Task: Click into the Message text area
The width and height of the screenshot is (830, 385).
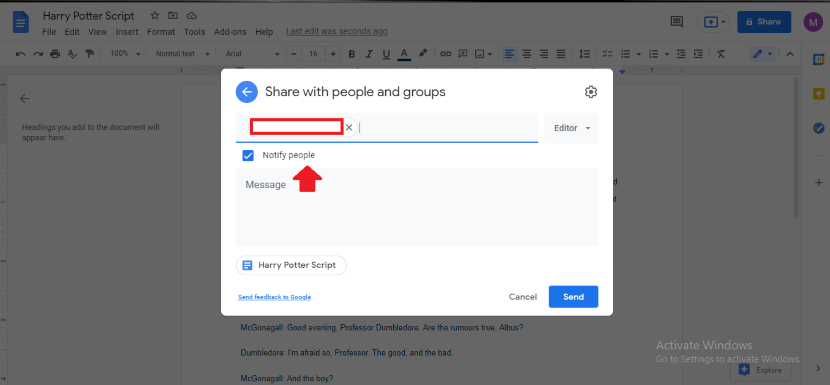Action: [x=417, y=207]
